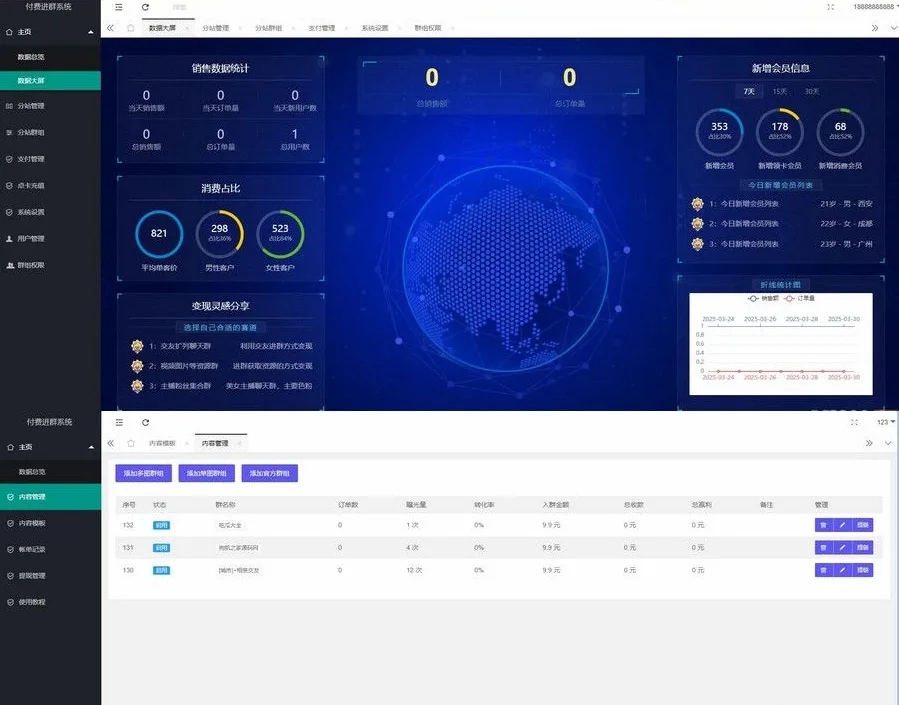Toggle the 启用 status badge for row 130
Viewport: 899px width, 705px height.
point(161,570)
